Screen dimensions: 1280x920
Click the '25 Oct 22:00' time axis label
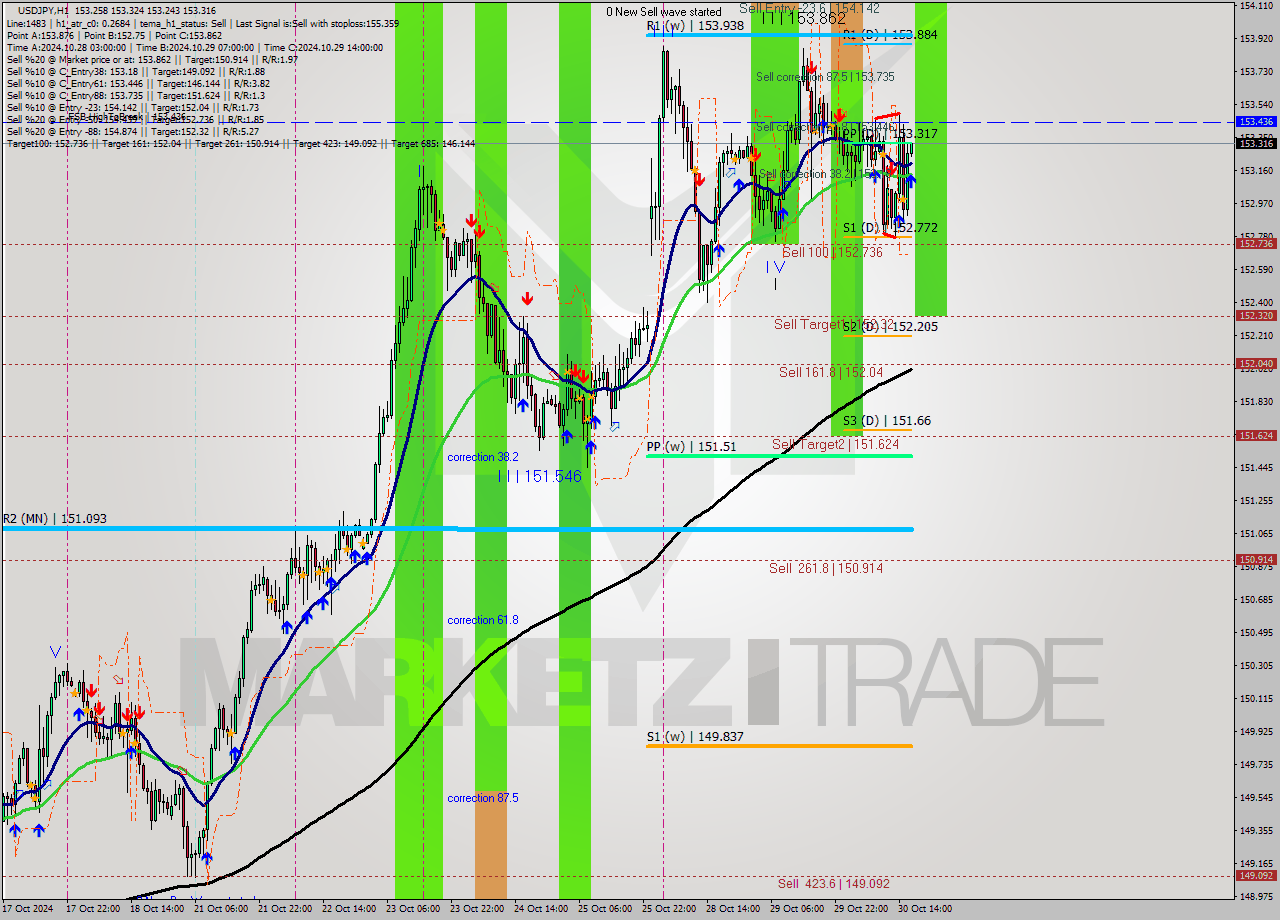click(x=669, y=909)
